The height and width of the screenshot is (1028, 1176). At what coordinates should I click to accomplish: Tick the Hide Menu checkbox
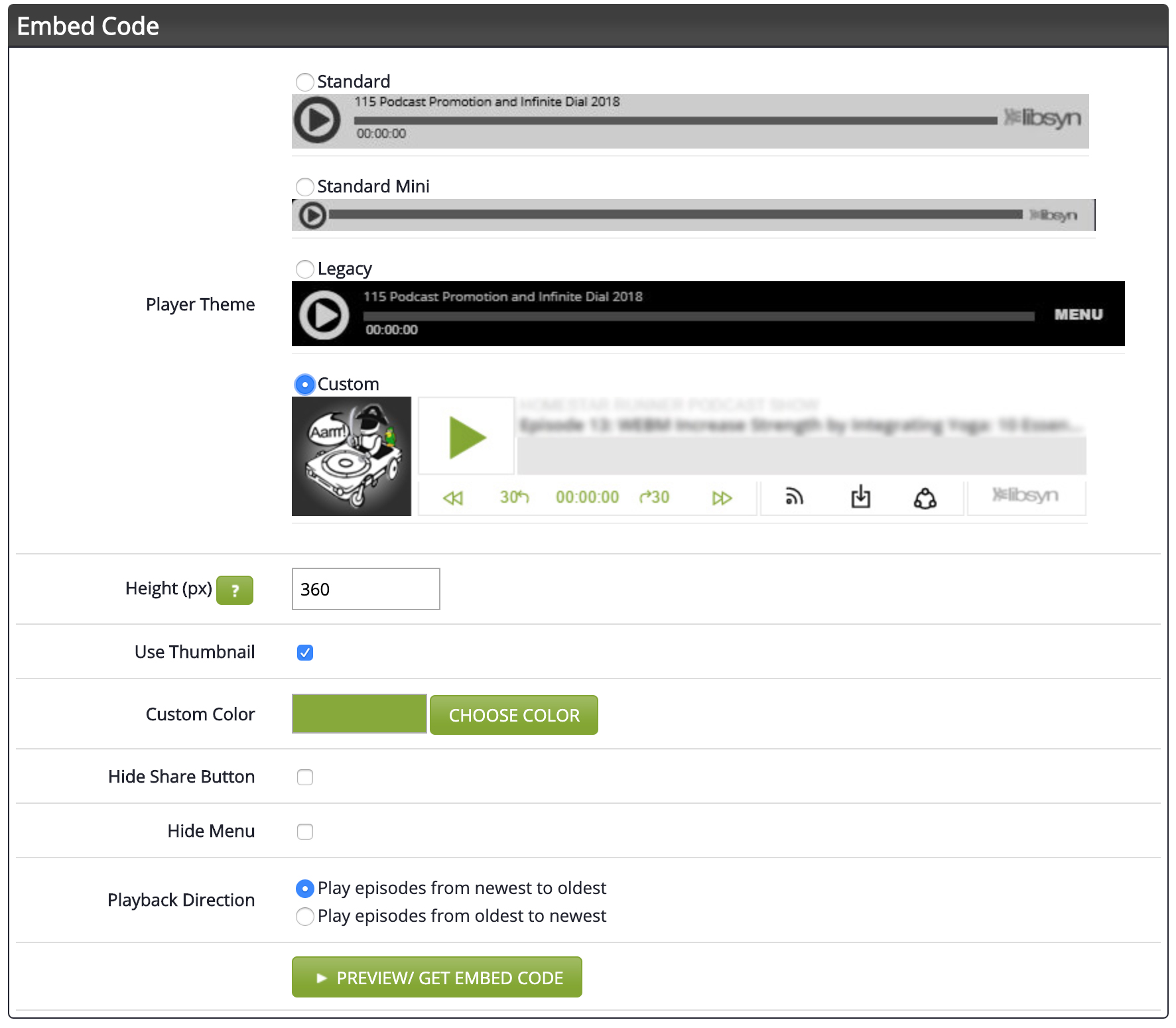[305, 832]
